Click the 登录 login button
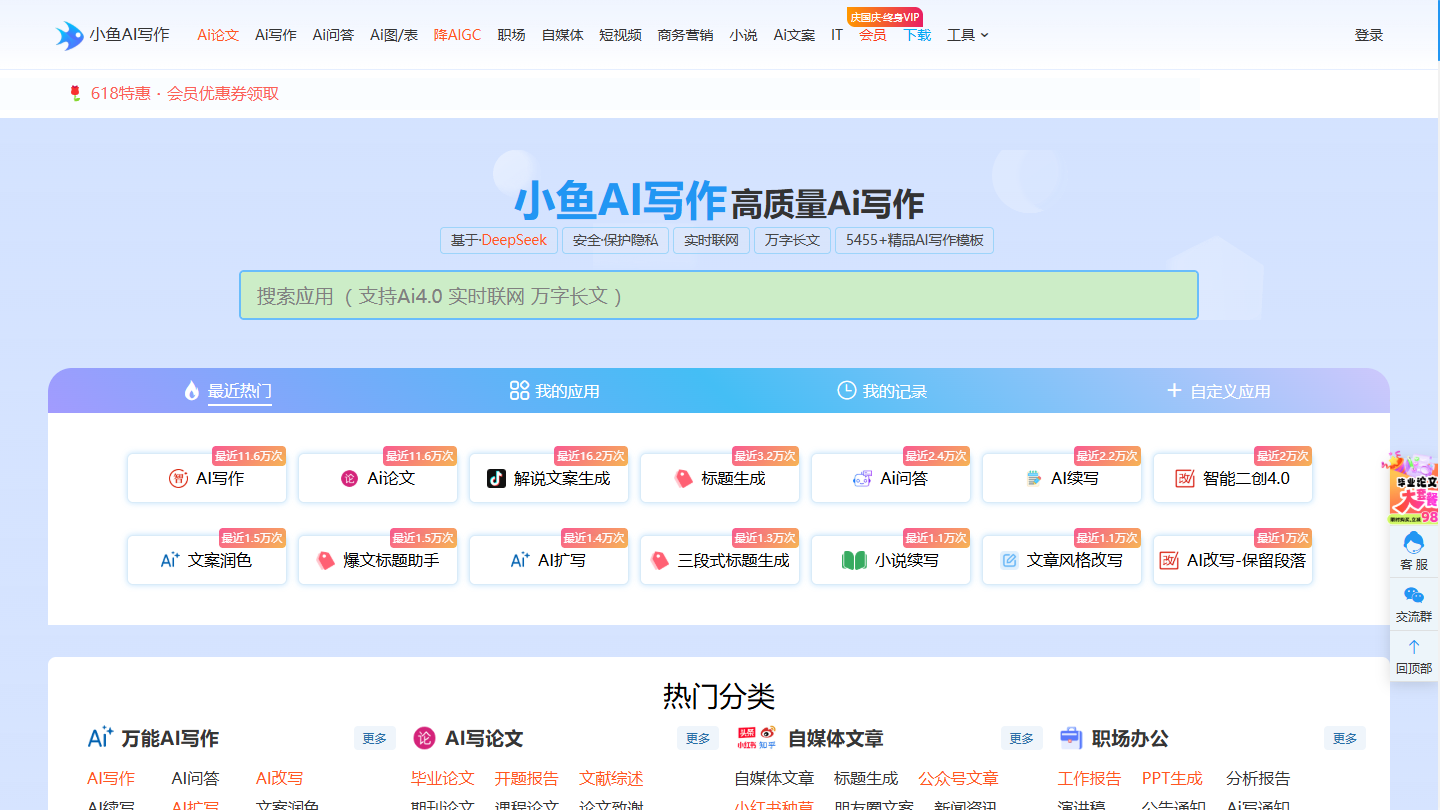 click(1369, 35)
